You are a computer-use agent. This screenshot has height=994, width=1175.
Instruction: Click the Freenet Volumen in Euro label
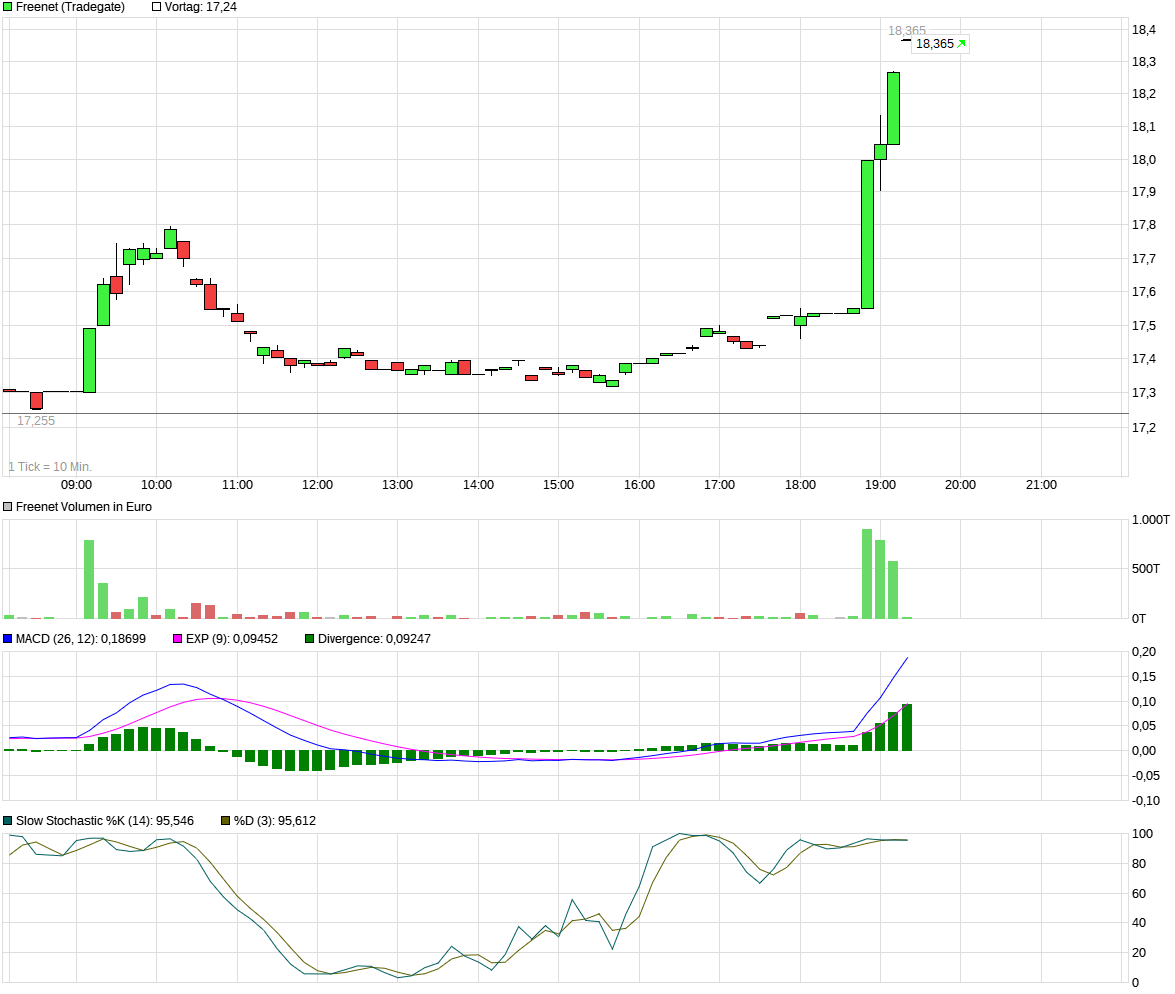(x=84, y=507)
